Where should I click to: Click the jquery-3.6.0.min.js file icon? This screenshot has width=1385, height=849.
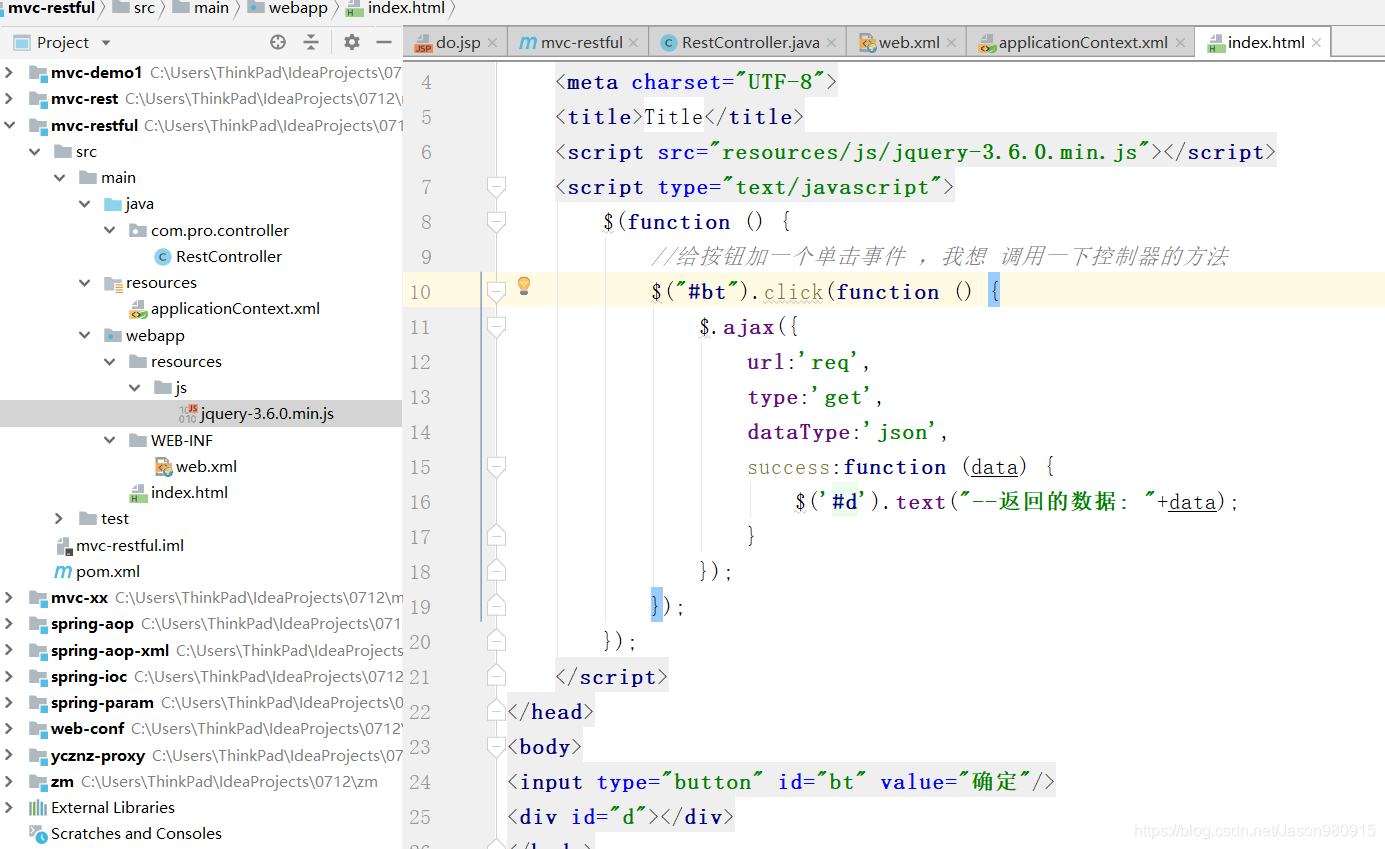[x=188, y=413]
